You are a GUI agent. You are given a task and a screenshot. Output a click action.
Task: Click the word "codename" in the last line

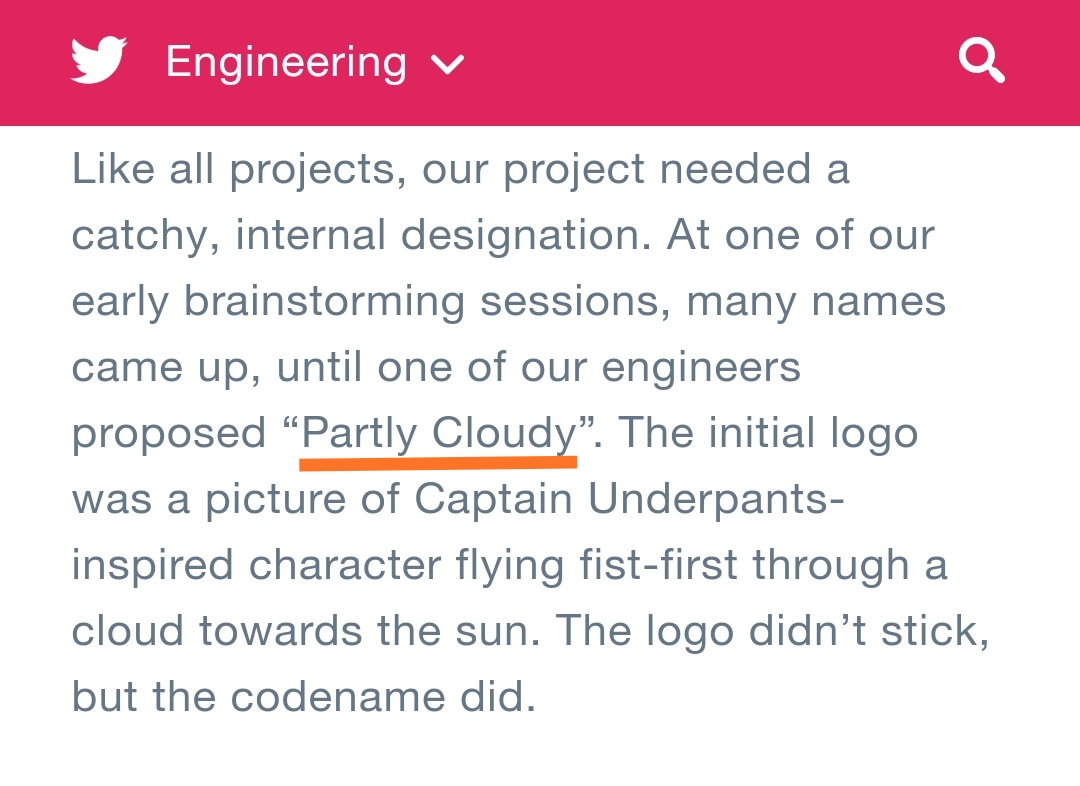[x=338, y=696]
